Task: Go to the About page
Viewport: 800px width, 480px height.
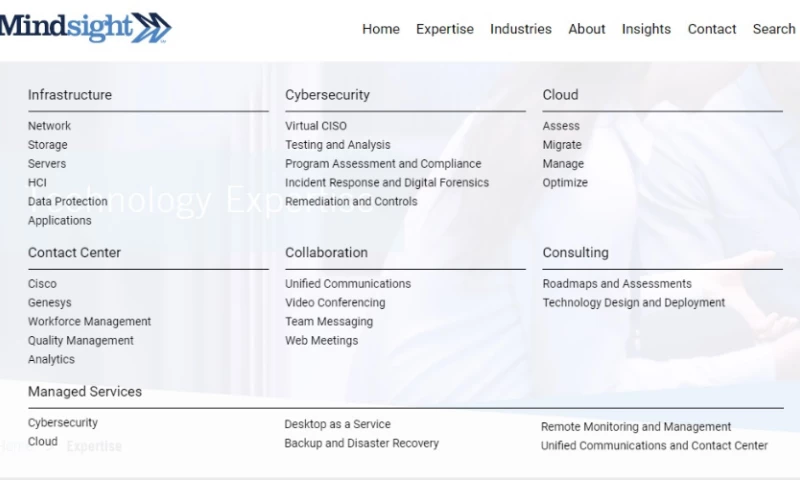Action: (587, 29)
